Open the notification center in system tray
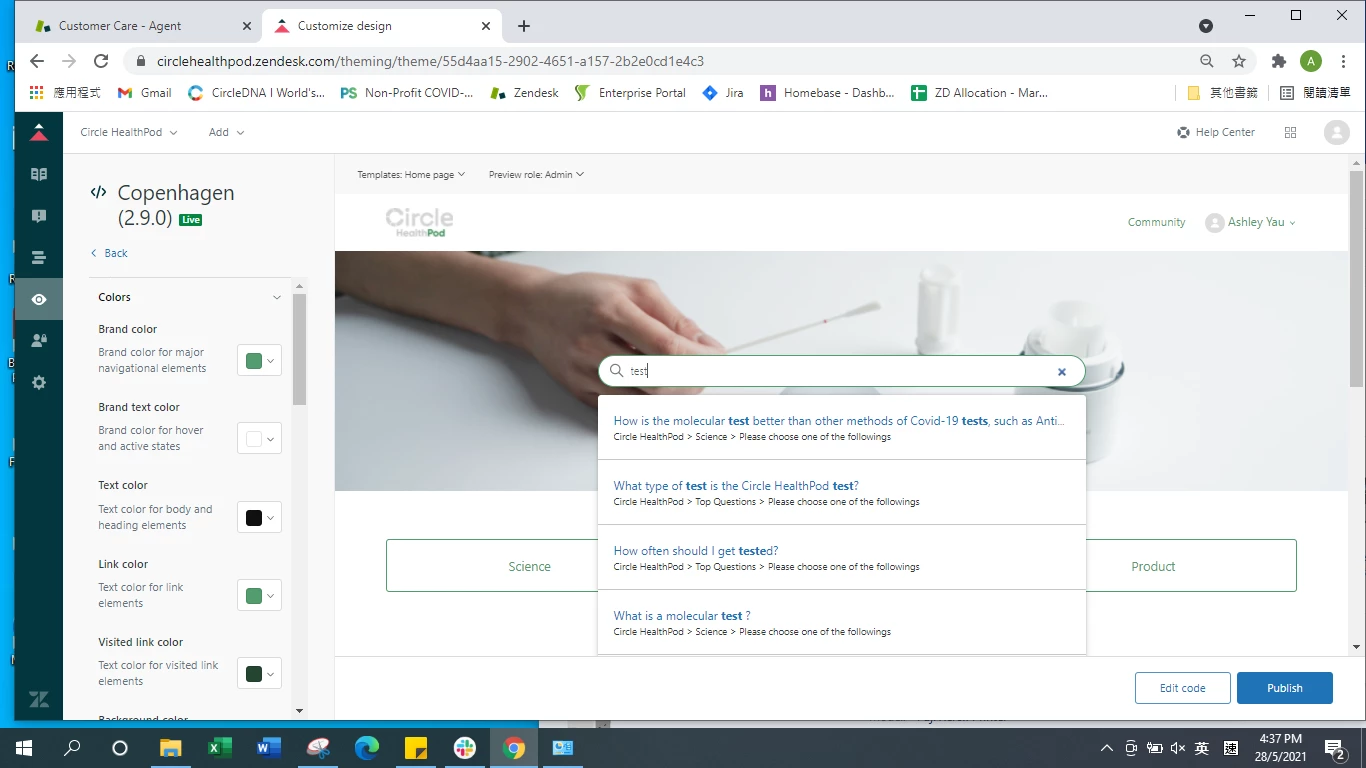The height and width of the screenshot is (768, 1366). click(x=1335, y=748)
